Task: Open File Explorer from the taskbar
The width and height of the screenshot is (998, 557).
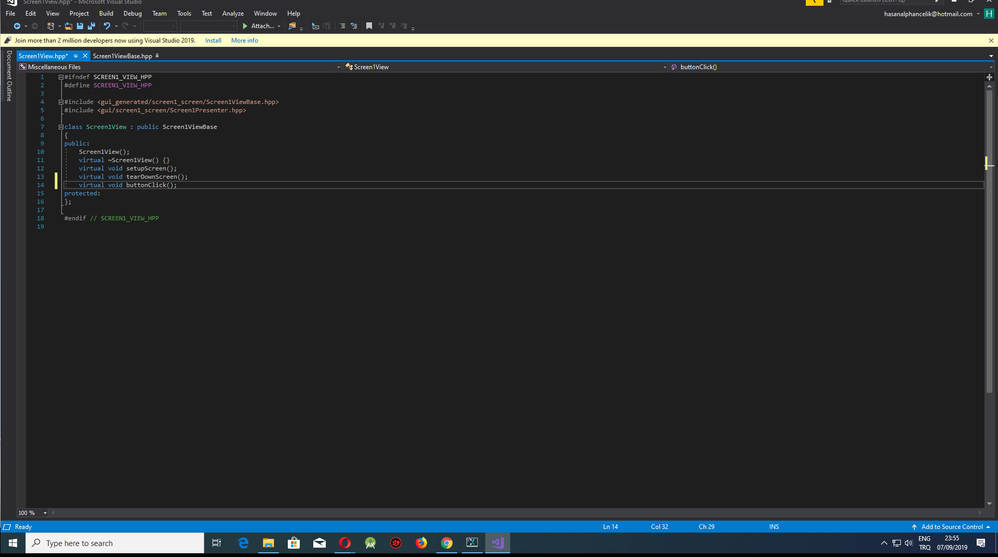Action: [269, 543]
